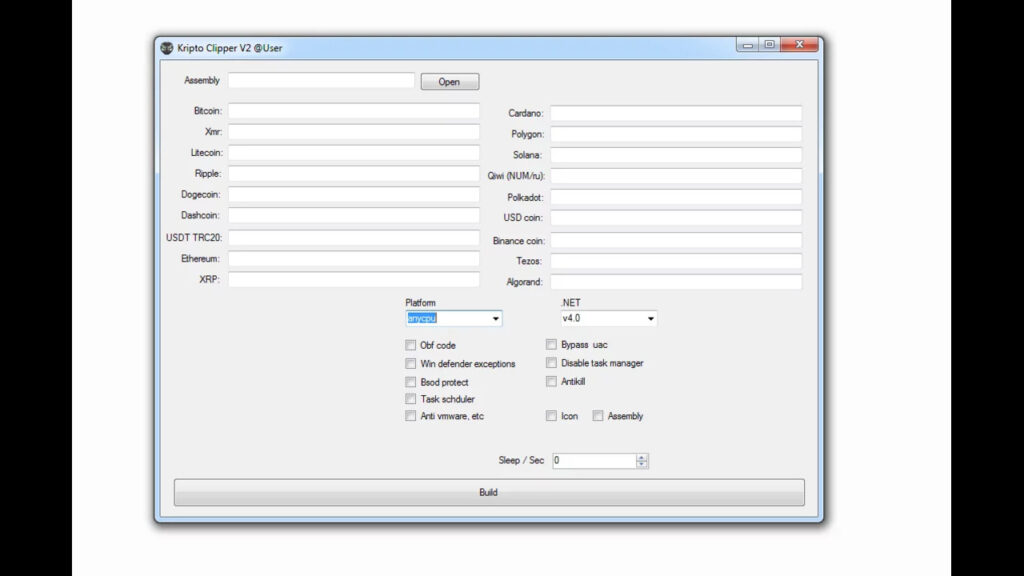
Task: Select the Litecoin address field
Action: [353, 153]
